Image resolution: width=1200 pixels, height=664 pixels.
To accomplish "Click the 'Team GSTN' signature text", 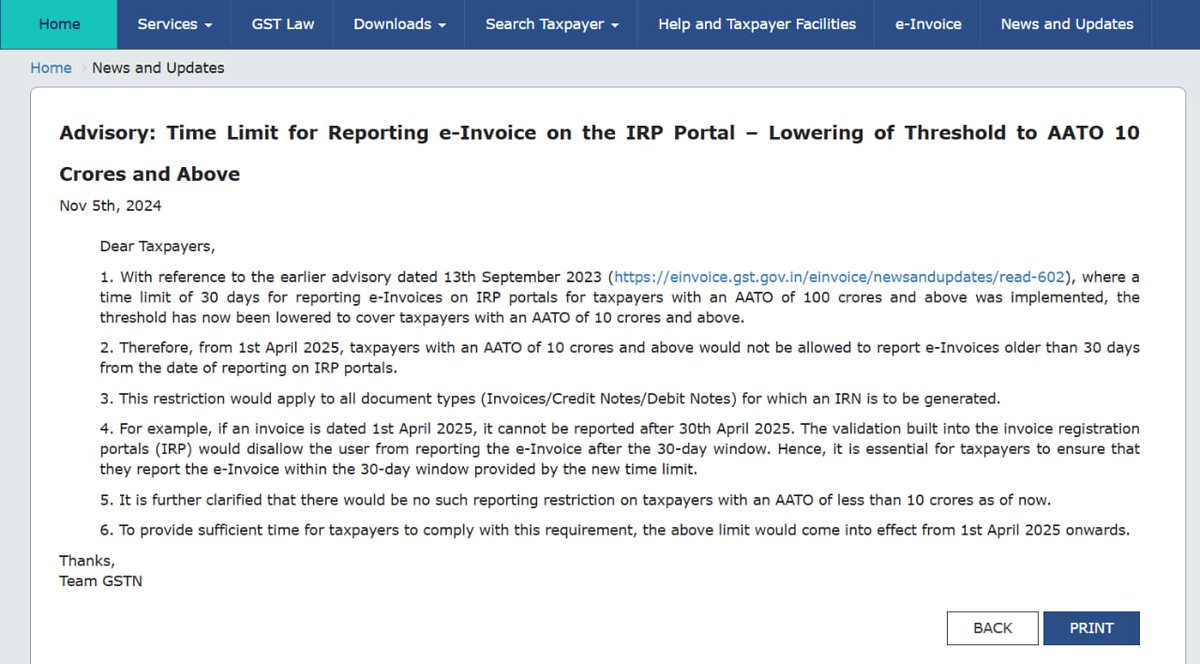I will tap(101, 580).
